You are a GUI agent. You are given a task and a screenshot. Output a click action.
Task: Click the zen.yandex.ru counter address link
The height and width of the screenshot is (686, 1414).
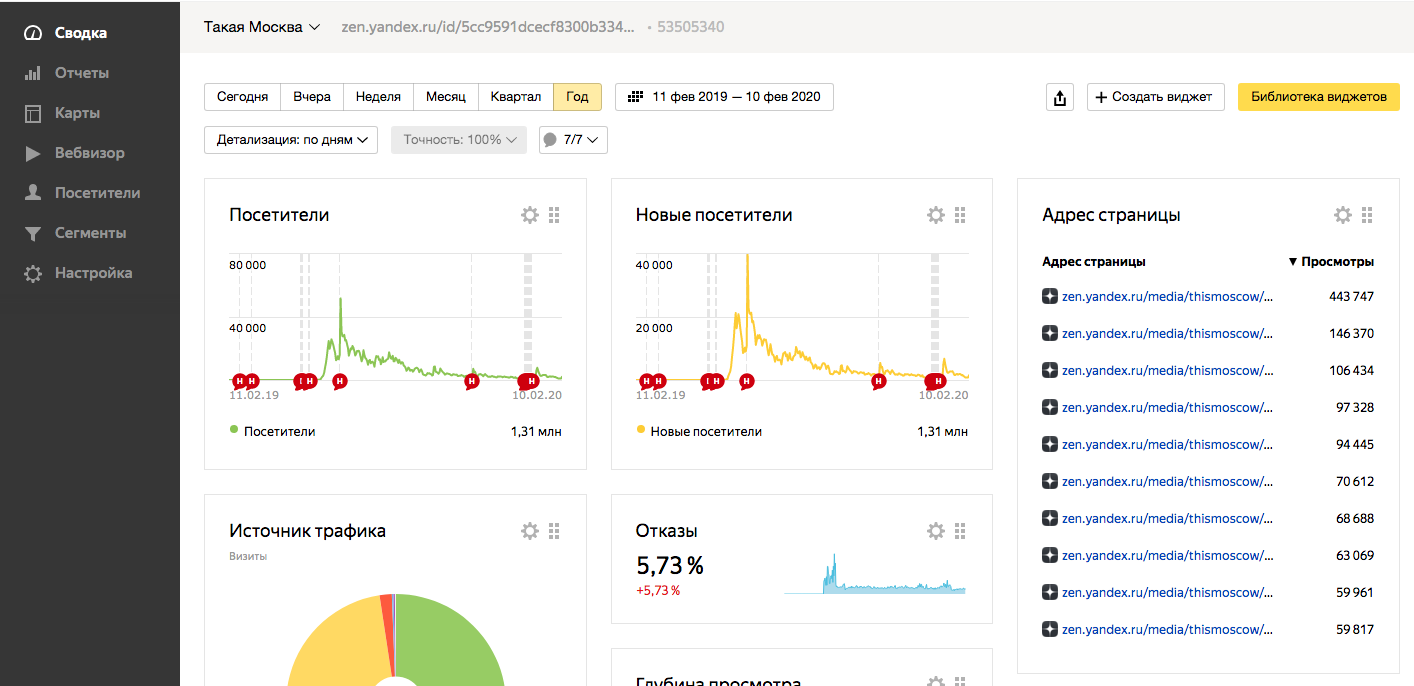(488, 27)
